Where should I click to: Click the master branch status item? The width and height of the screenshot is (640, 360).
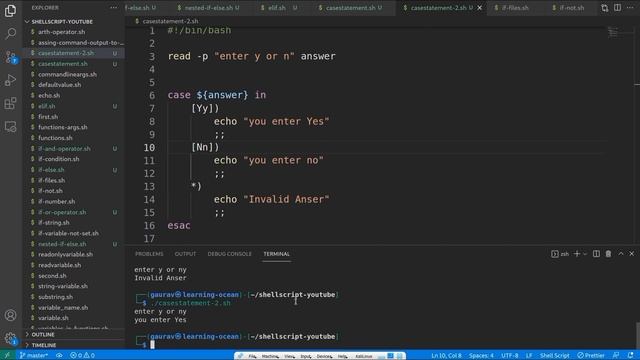click(33, 356)
